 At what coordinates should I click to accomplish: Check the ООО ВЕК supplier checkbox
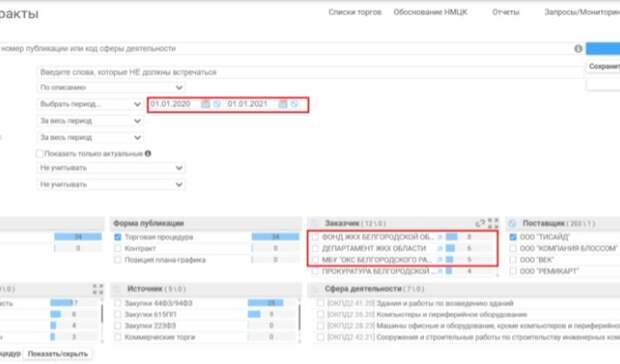click(x=513, y=260)
